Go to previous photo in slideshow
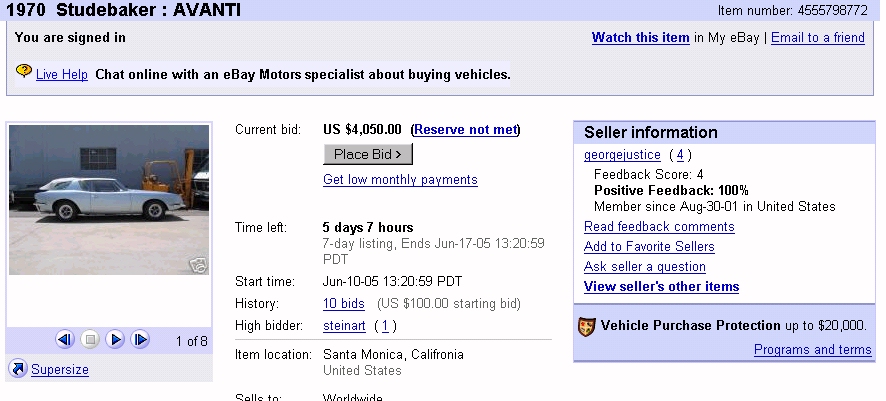Screen dimensions: 886x401 coord(65,340)
